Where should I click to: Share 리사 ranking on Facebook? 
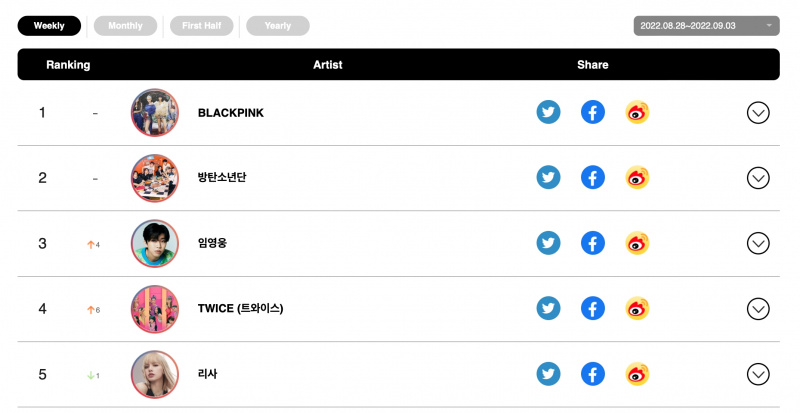pyautogui.click(x=592, y=374)
